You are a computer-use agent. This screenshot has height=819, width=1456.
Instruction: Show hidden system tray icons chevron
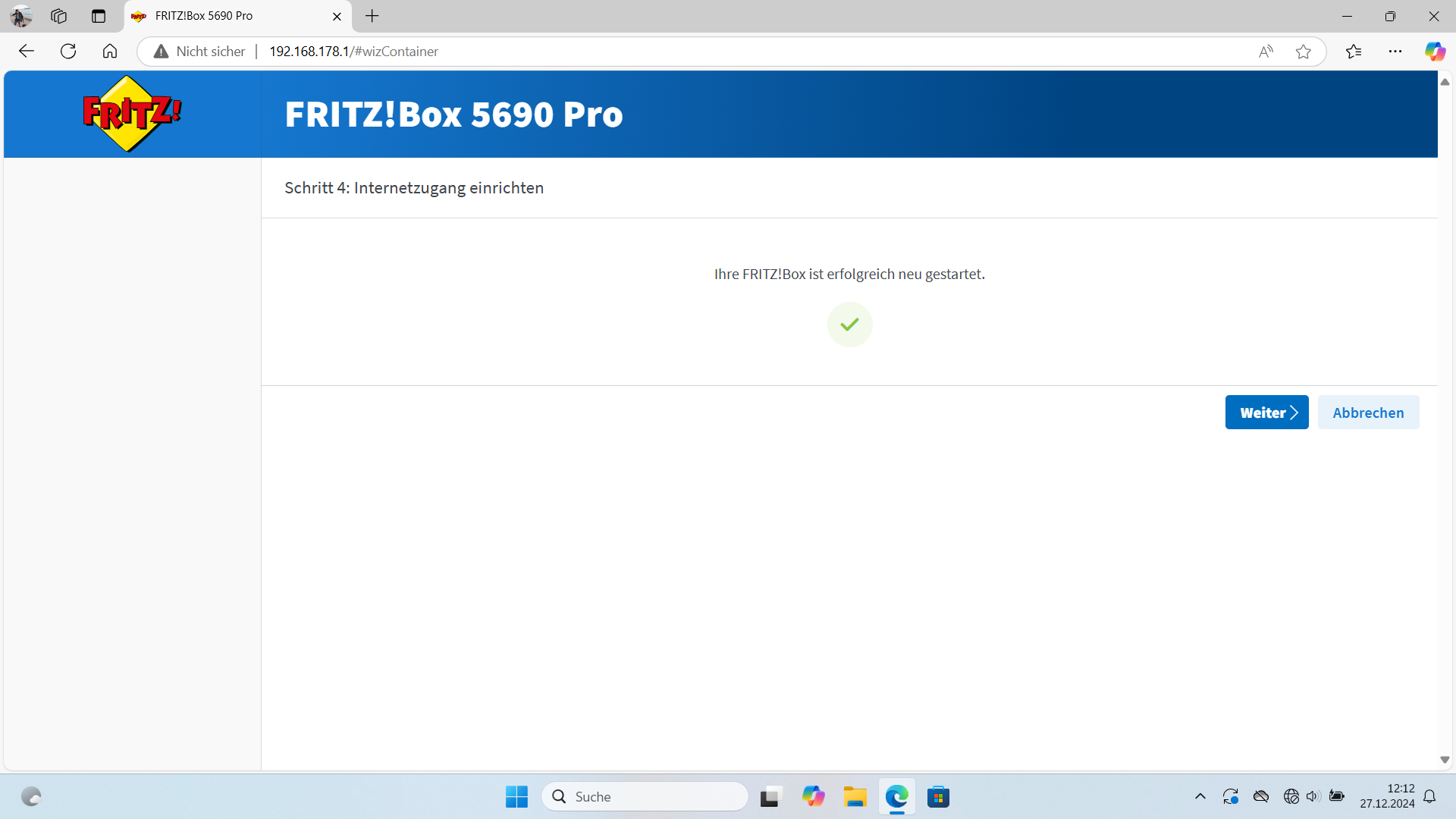click(1200, 796)
